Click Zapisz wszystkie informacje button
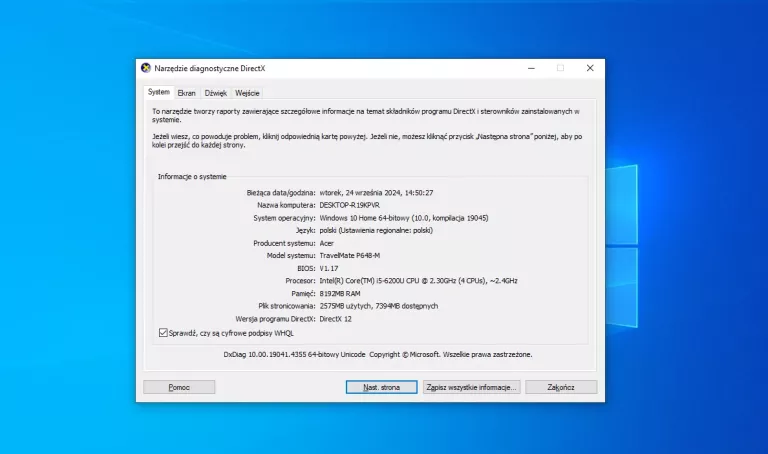 click(471, 387)
